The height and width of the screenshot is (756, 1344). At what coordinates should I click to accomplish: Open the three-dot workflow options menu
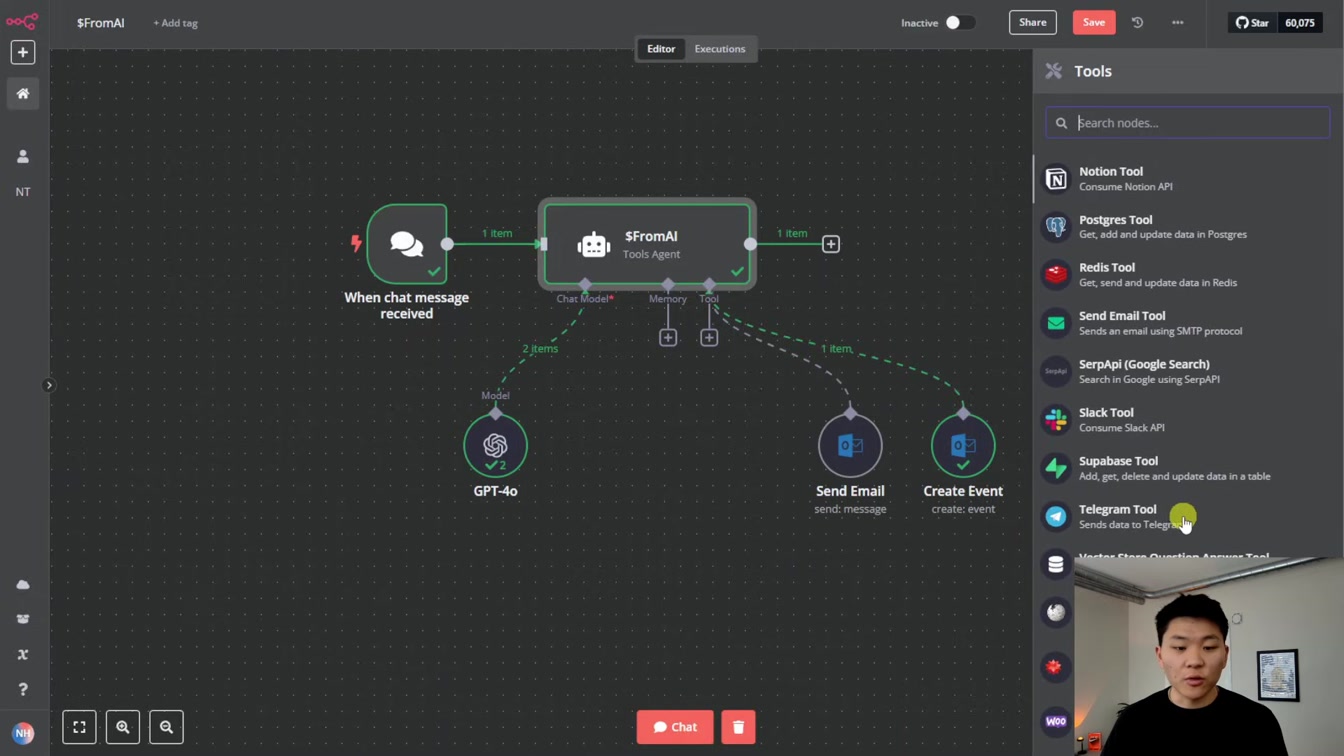(x=1177, y=22)
